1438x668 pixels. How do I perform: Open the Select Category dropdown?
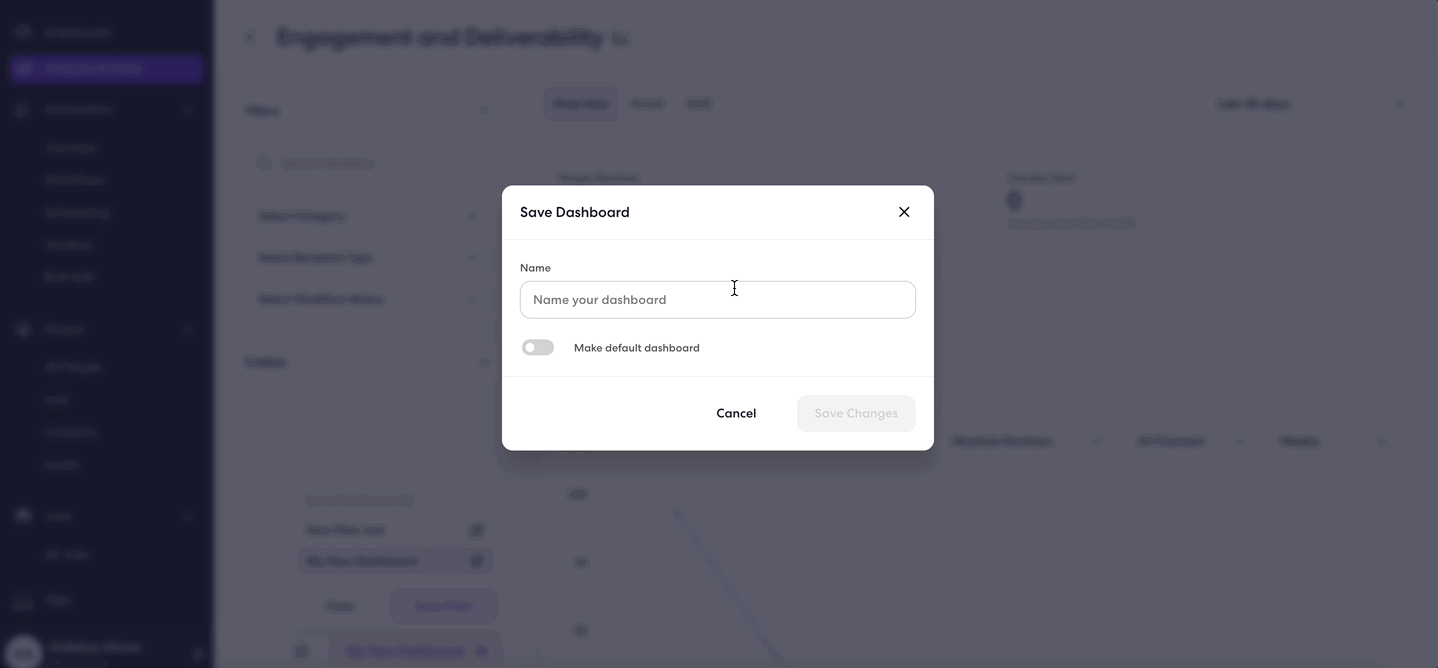tap(367, 216)
